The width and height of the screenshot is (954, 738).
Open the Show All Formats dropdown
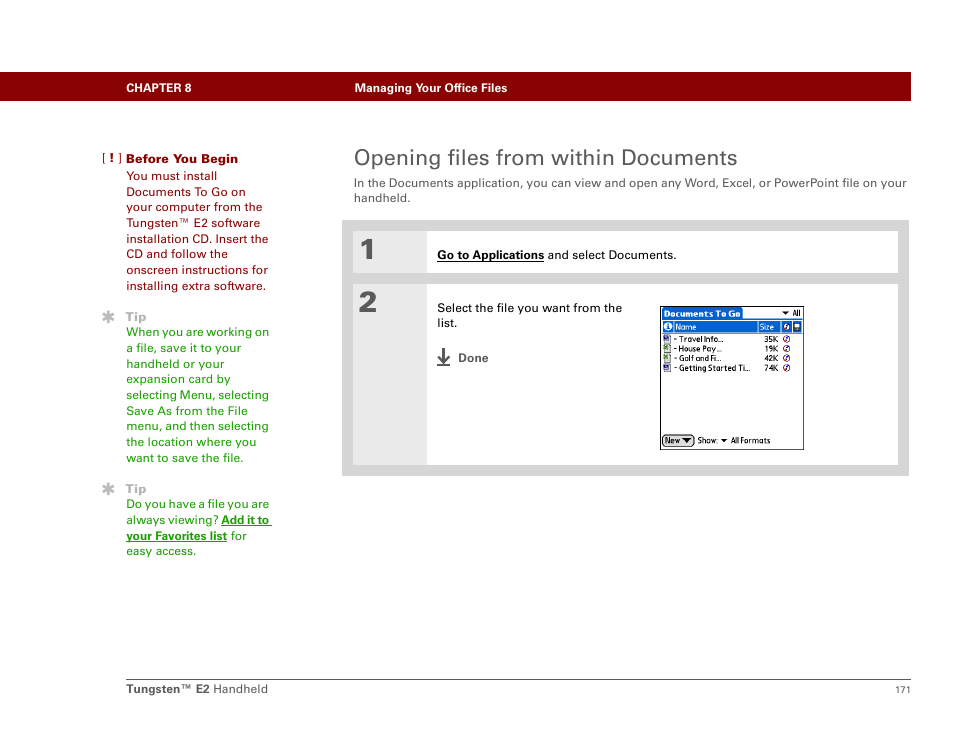[x=745, y=440]
